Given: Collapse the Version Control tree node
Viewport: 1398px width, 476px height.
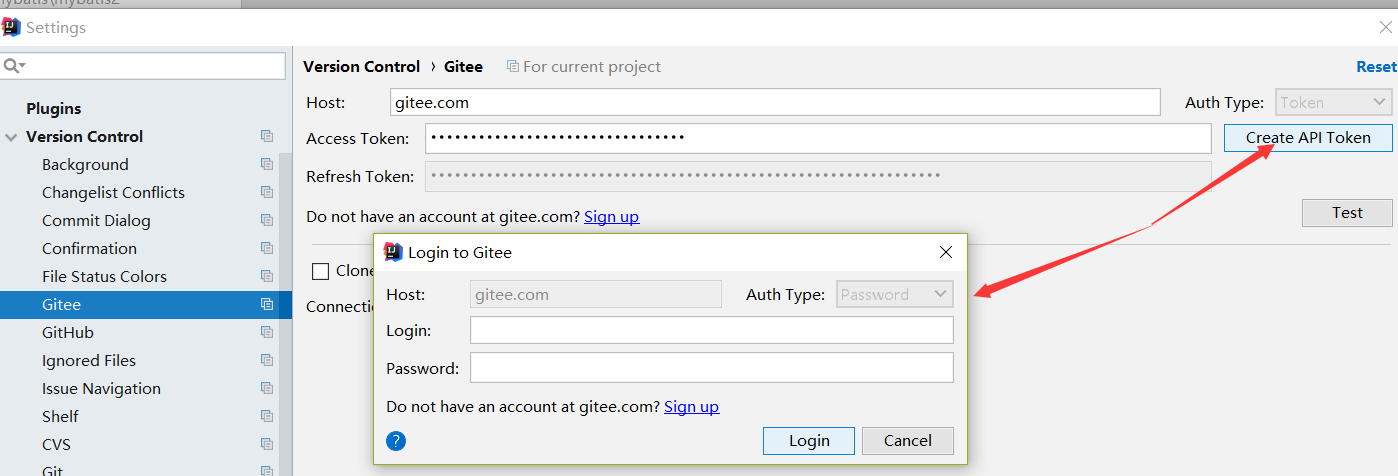Looking at the screenshot, I should pyautogui.click(x=12, y=137).
